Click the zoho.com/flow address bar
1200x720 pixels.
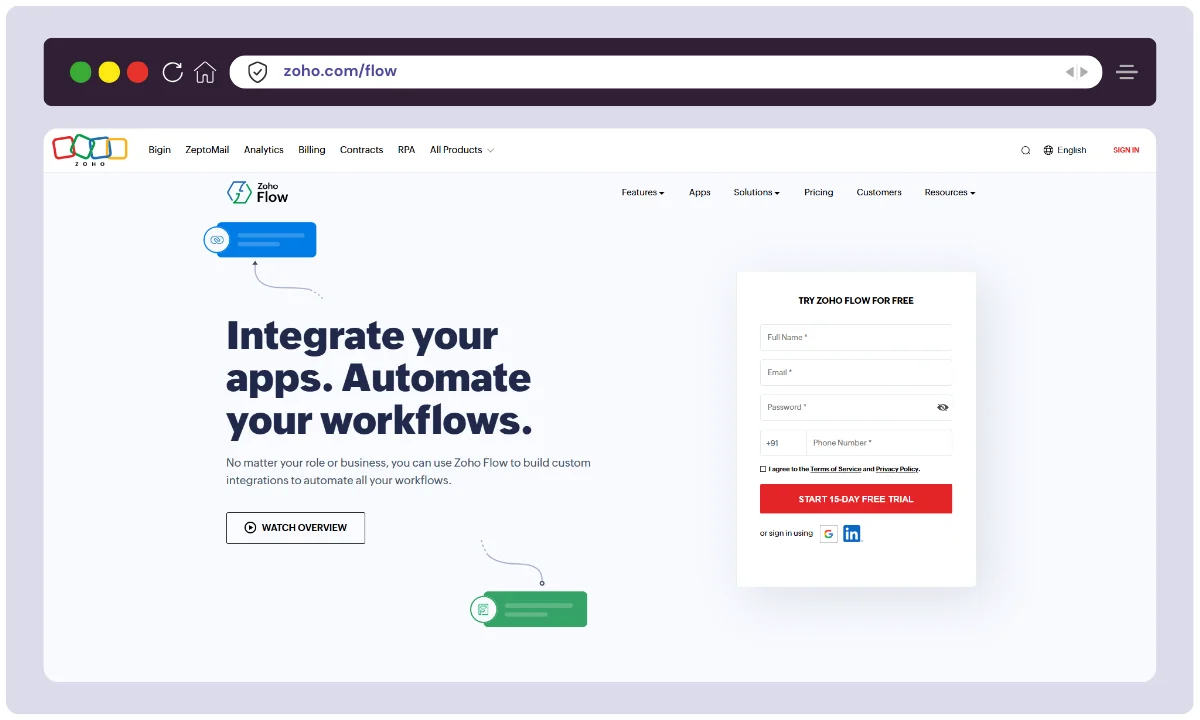tap(666, 72)
